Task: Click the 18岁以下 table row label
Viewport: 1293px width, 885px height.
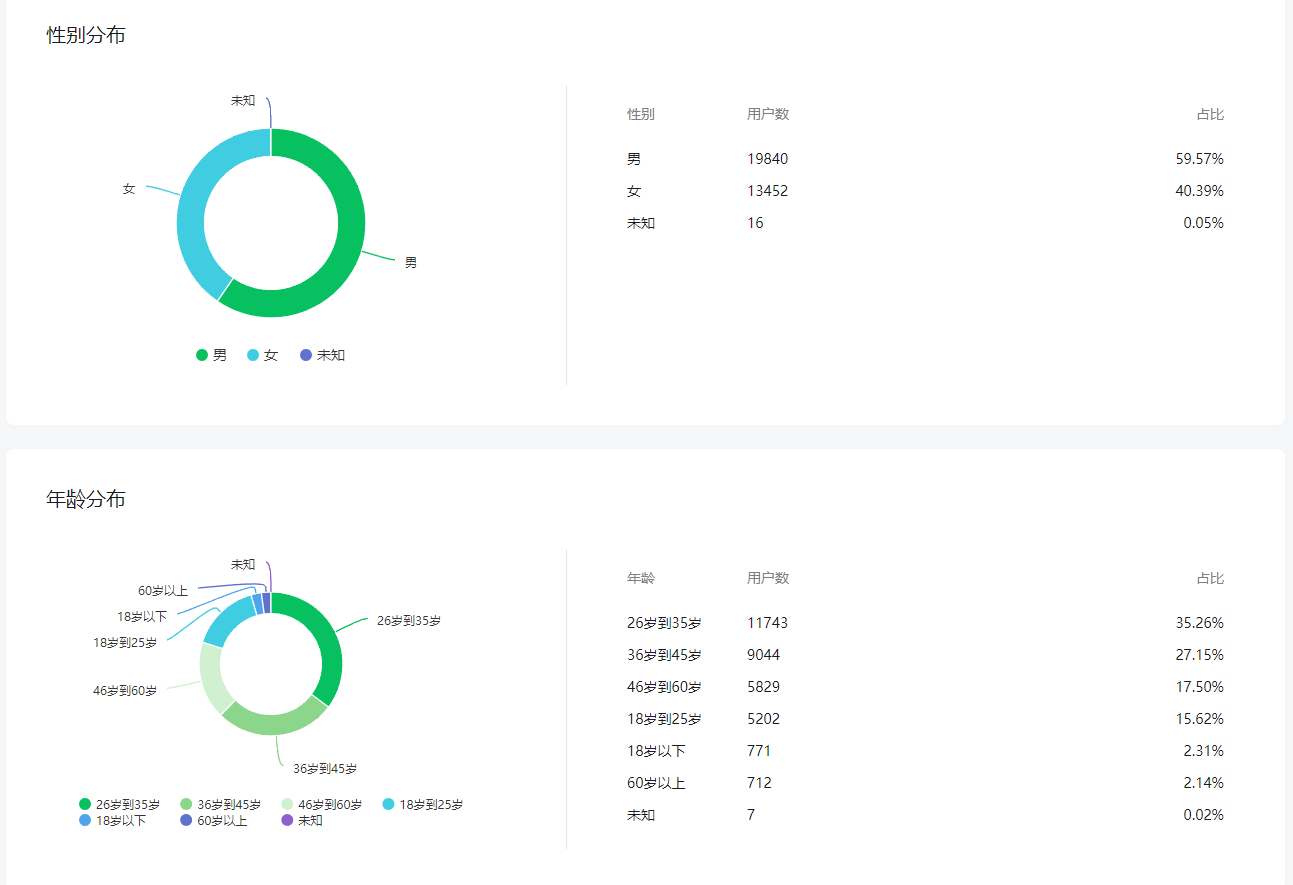Action: point(656,751)
